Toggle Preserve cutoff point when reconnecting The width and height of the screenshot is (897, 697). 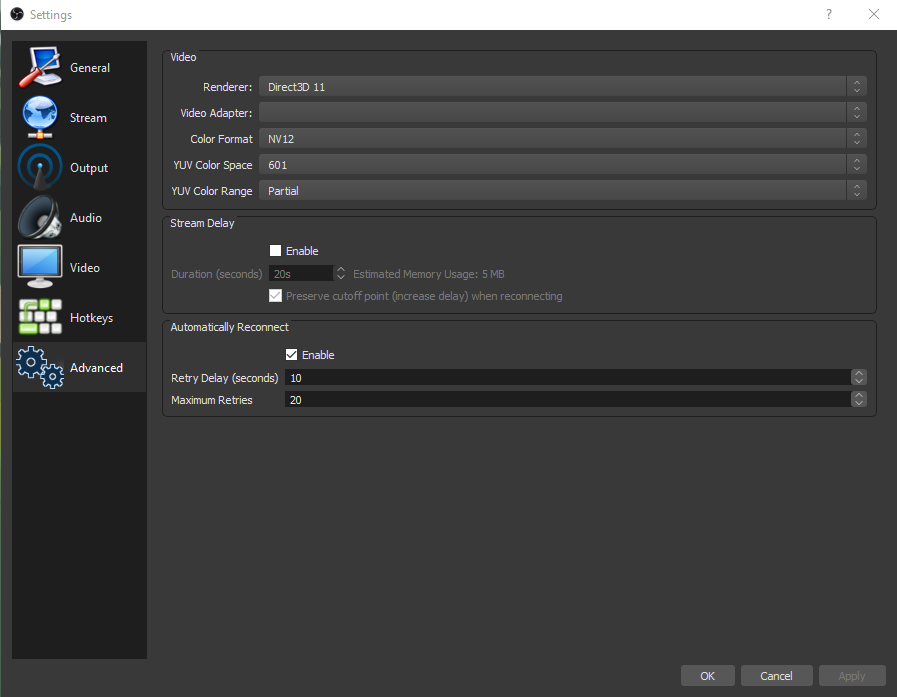275,296
